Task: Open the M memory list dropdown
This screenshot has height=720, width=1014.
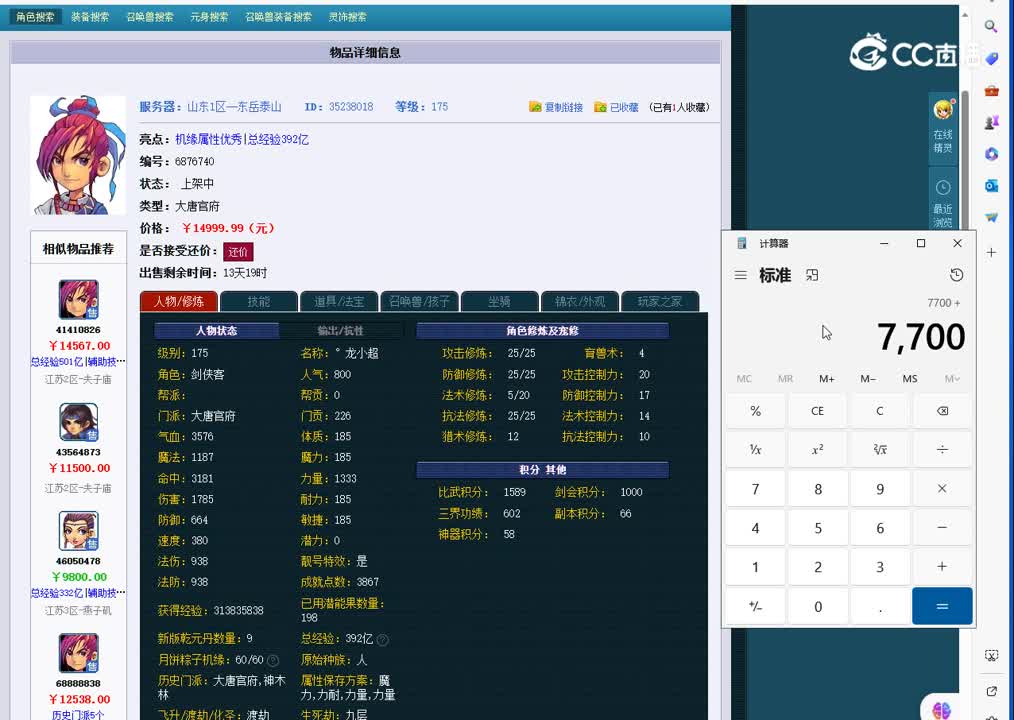Action: 952,378
